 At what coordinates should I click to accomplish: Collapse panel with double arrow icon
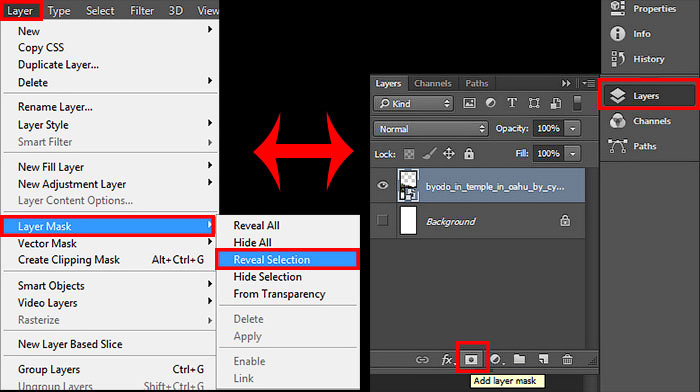coord(566,83)
